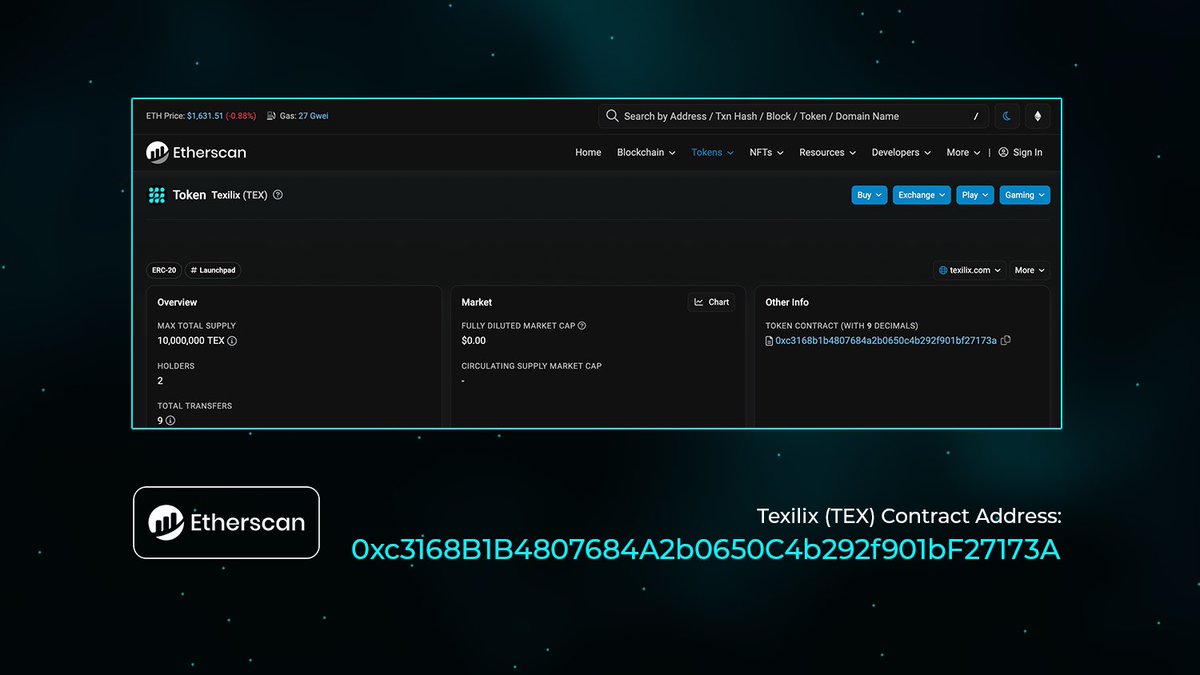This screenshot has width=1200, height=675.
Task: Click the ERC-20 tag
Action: [164, 270]
